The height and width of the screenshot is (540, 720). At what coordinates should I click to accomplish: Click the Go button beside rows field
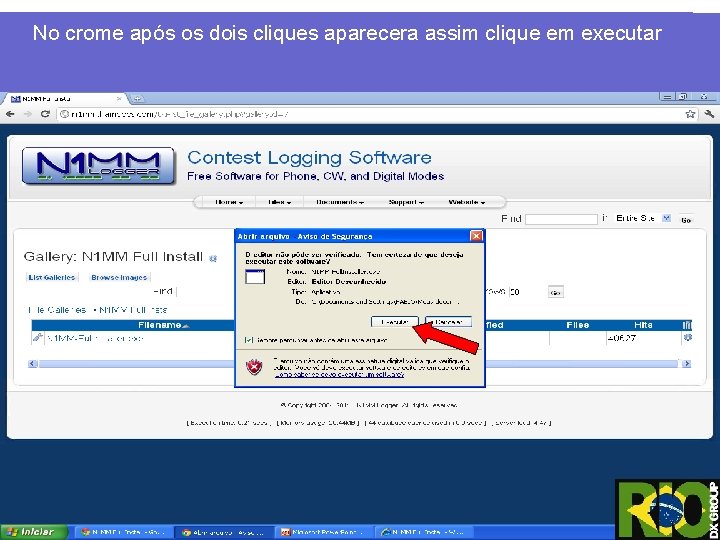[x=556, y=292]
